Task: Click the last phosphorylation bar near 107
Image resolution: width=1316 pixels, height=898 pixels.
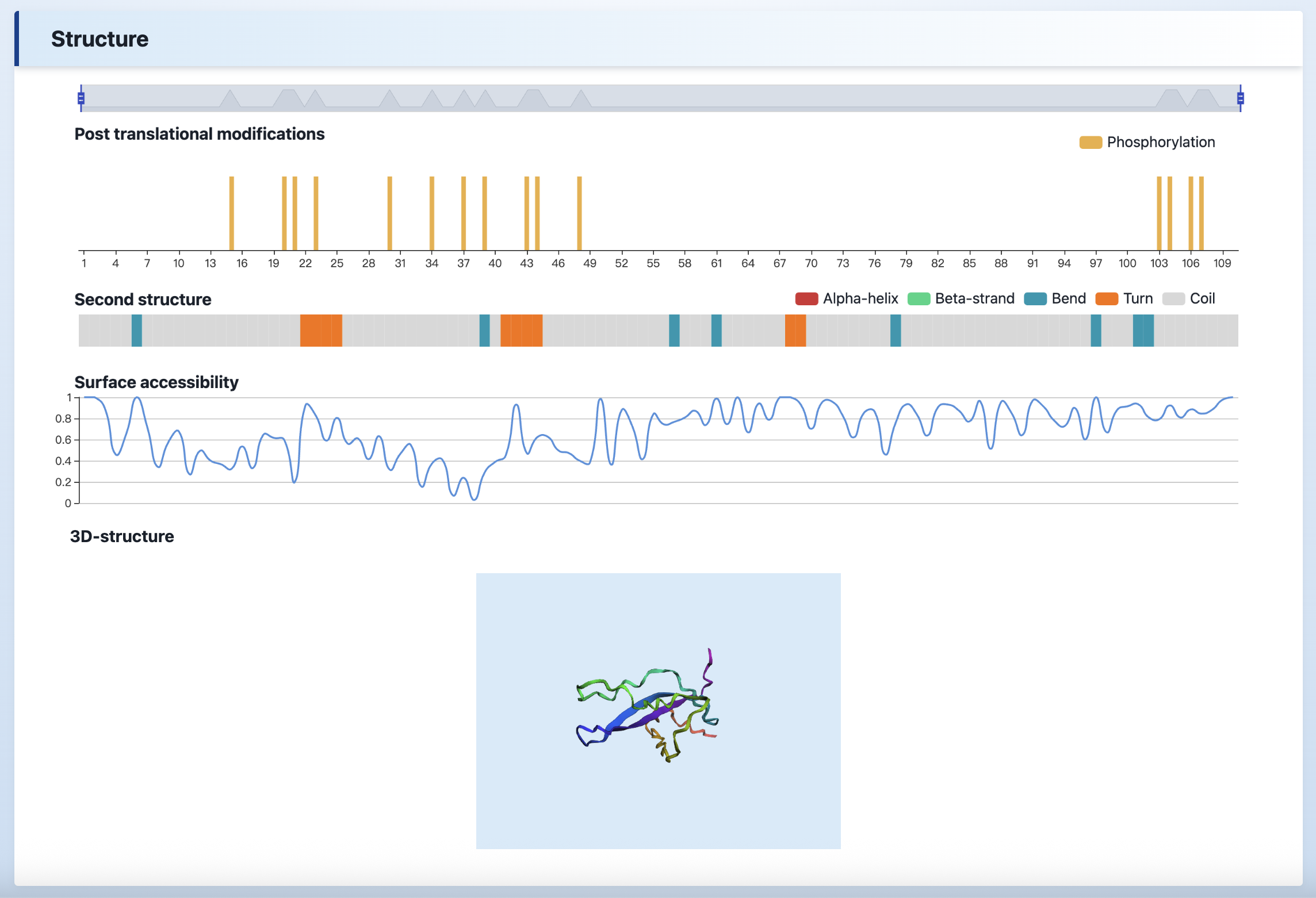Action: (1201, 213)
